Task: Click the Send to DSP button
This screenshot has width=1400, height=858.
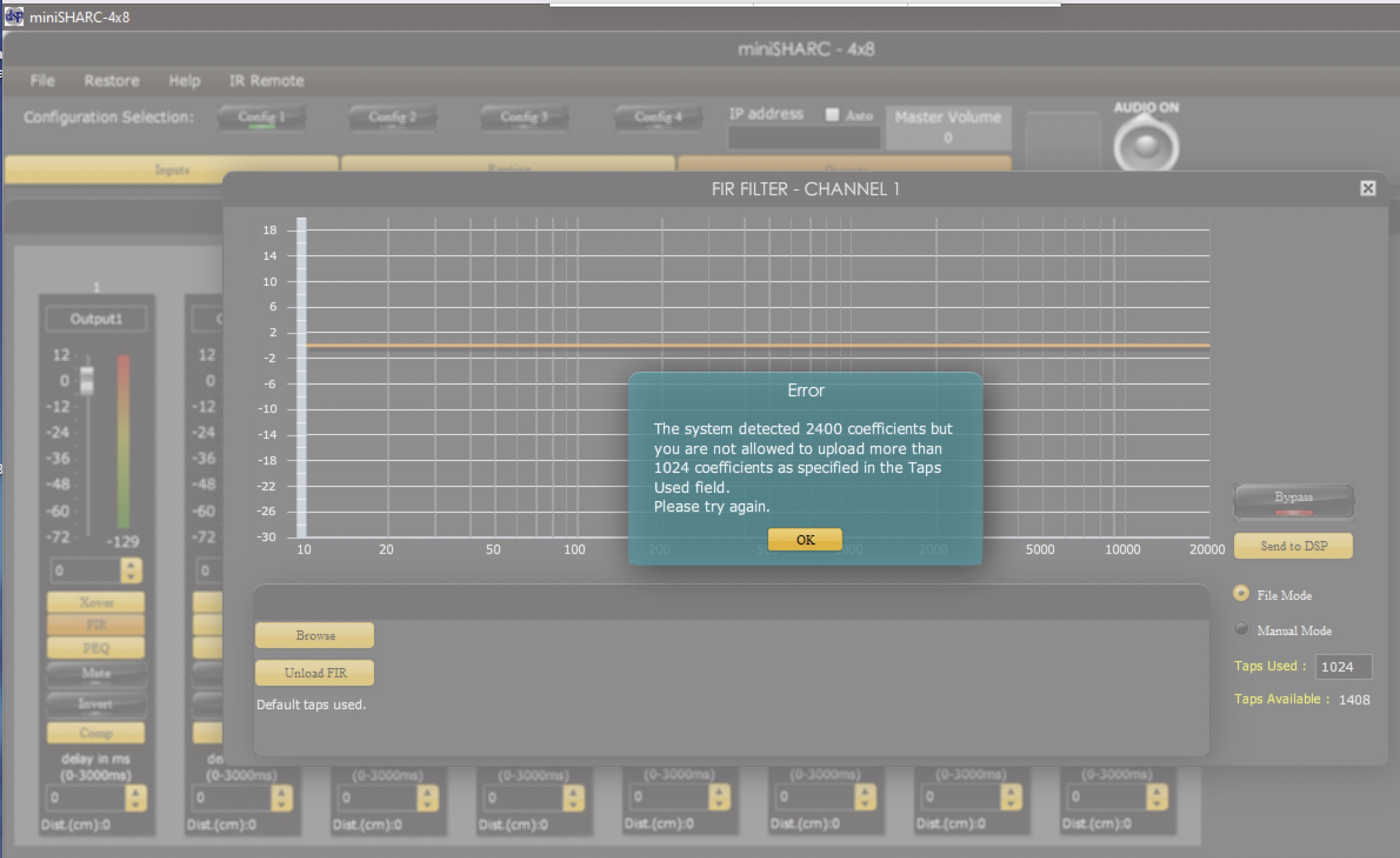Action: pyautogui.click(x=1294, y=546)
